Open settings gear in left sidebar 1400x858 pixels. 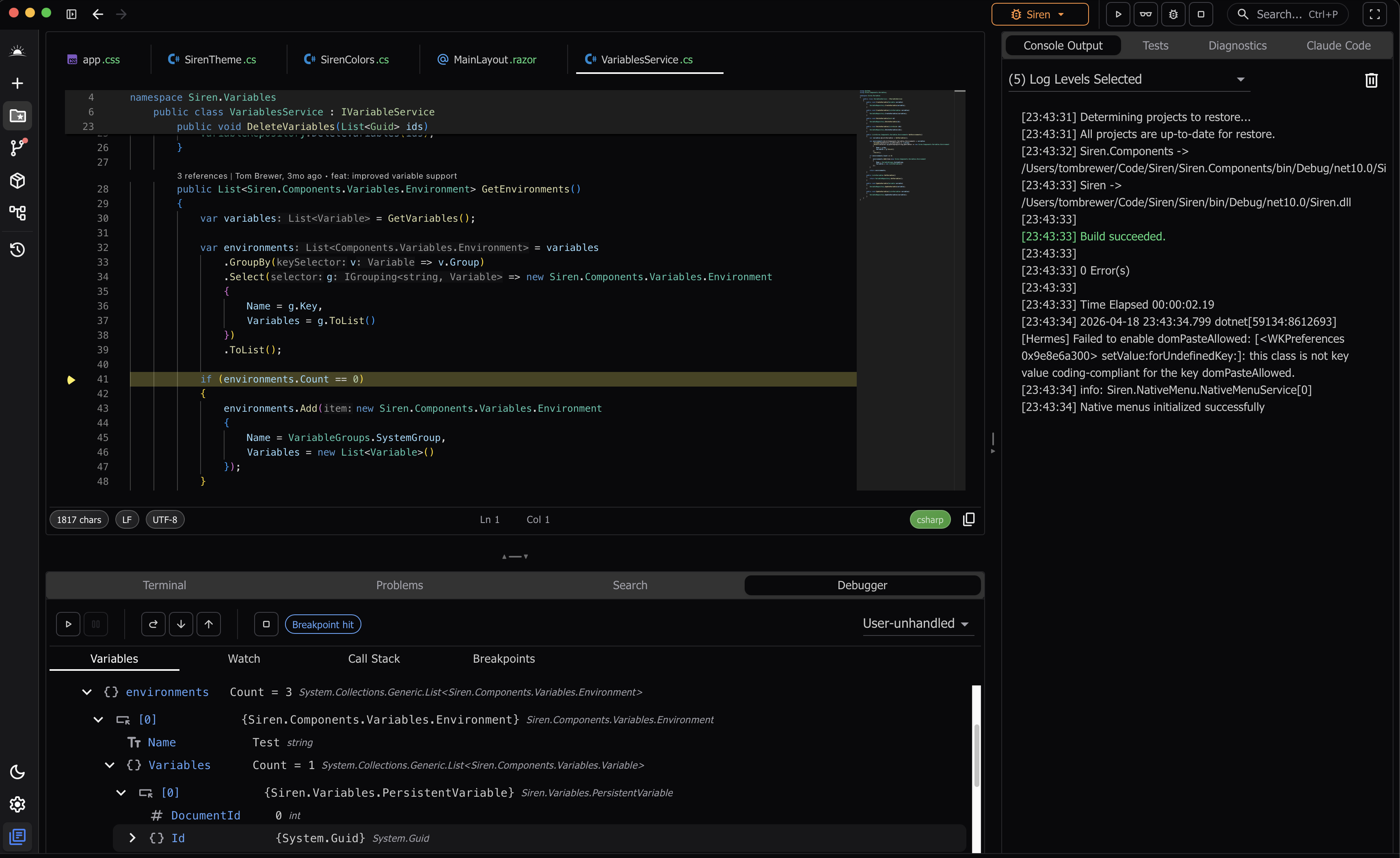coord(17,804)
